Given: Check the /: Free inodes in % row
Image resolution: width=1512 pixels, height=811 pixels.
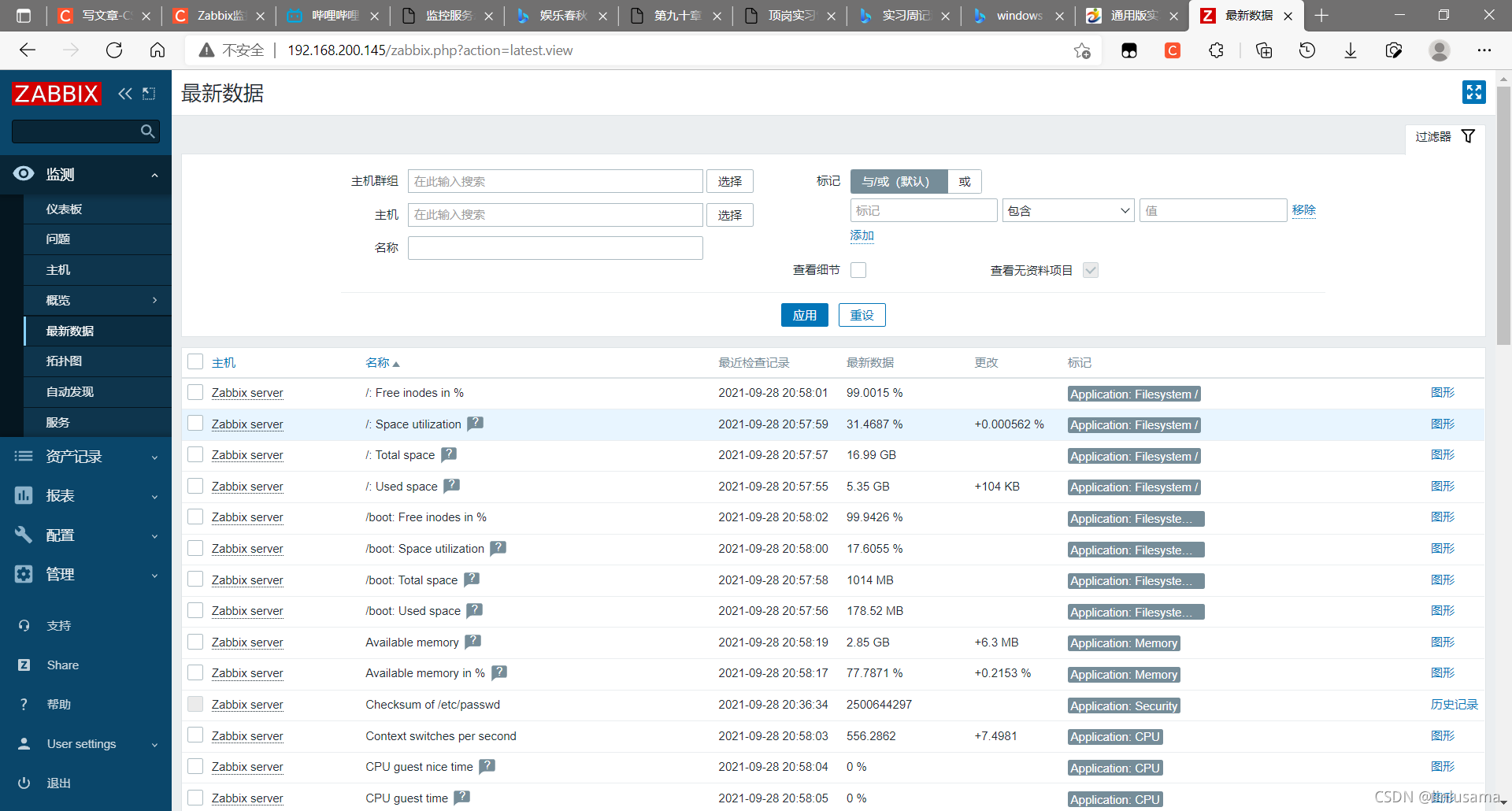Looking at the screenshot, I should point(195,392).
